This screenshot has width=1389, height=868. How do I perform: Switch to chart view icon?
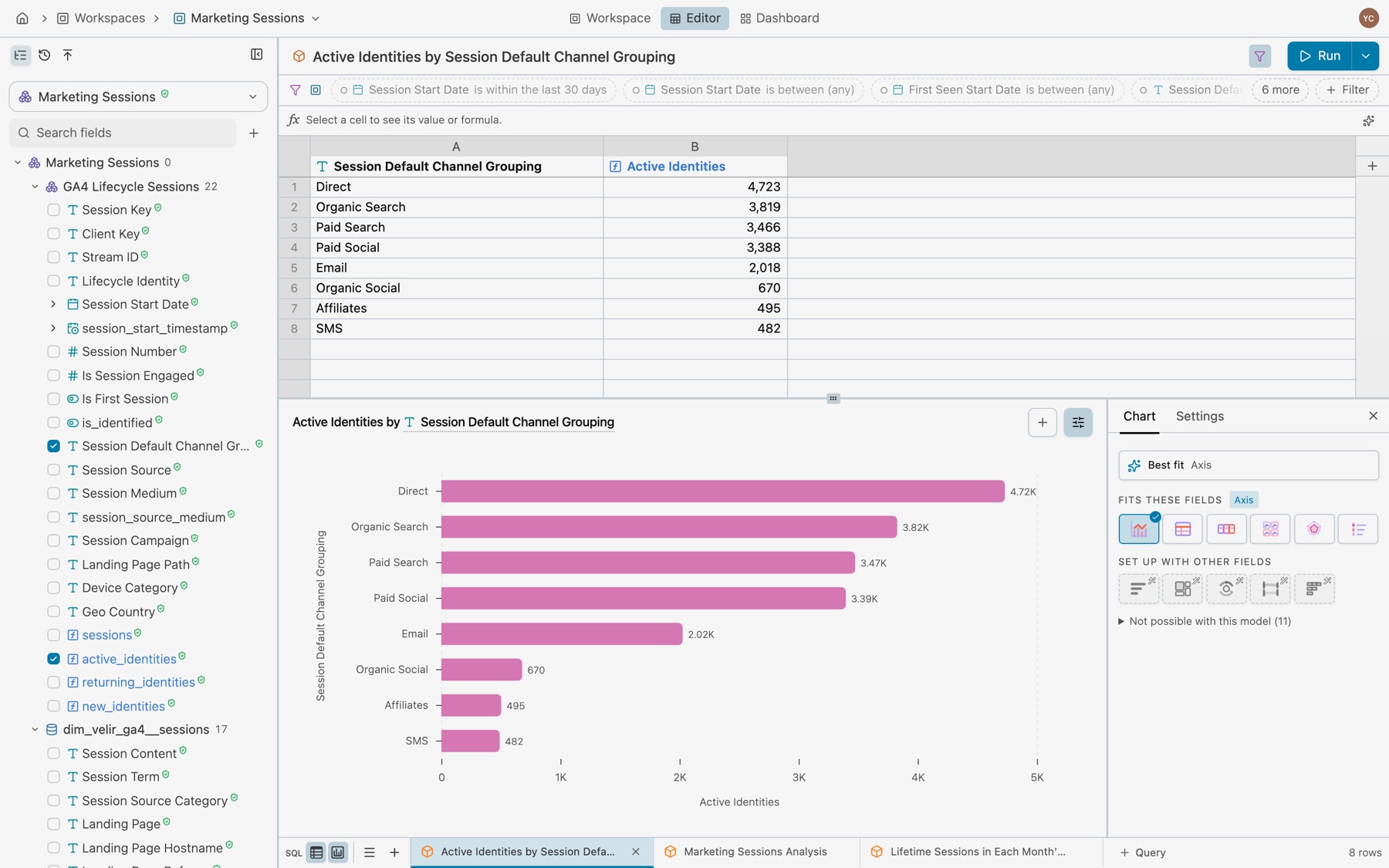click(338, 853)
